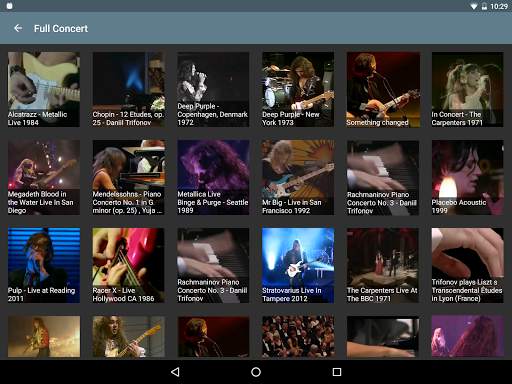Open bottom-row thumbnail showing seated audience
The height and width of the screenshot is (384, 512).
pyautogui.click(x=298, y=337)
